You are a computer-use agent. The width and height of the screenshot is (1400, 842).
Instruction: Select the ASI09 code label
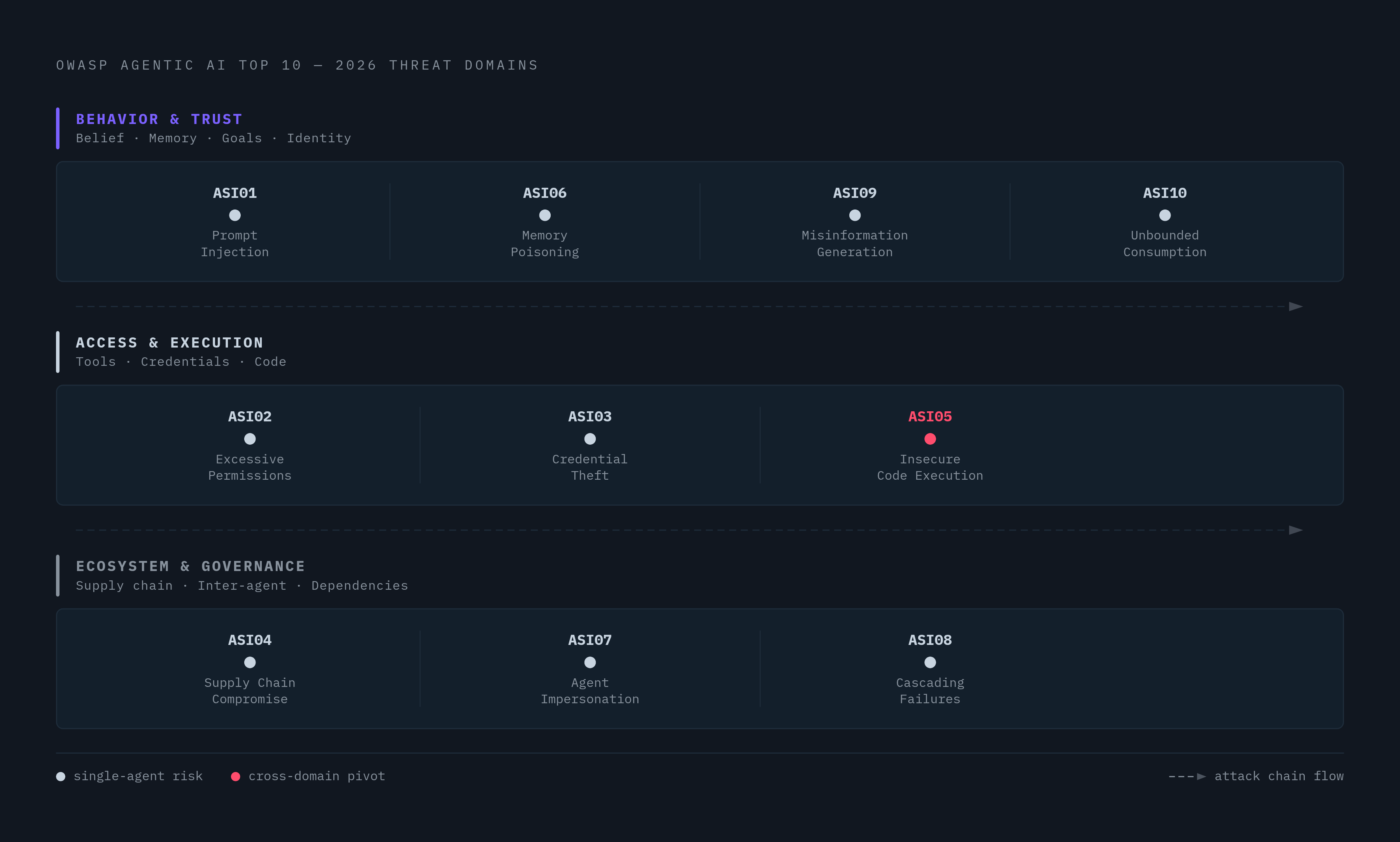(855, 193)
